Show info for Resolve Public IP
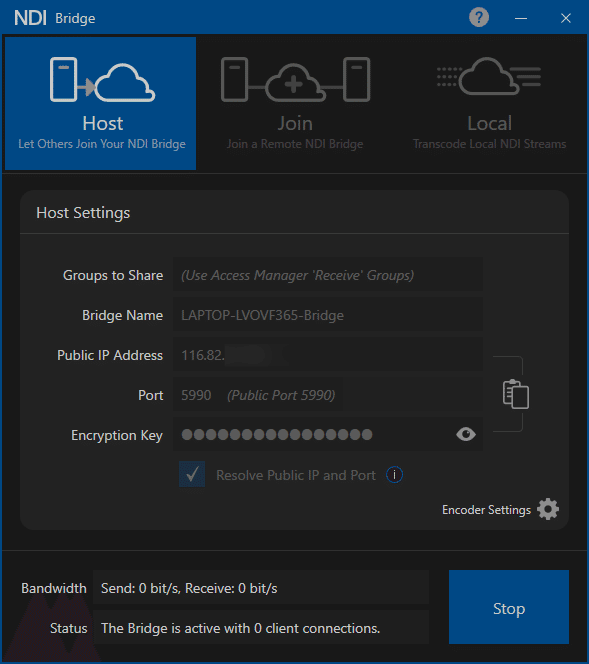This screenshot has height=664, width=589. coord(394,475)
